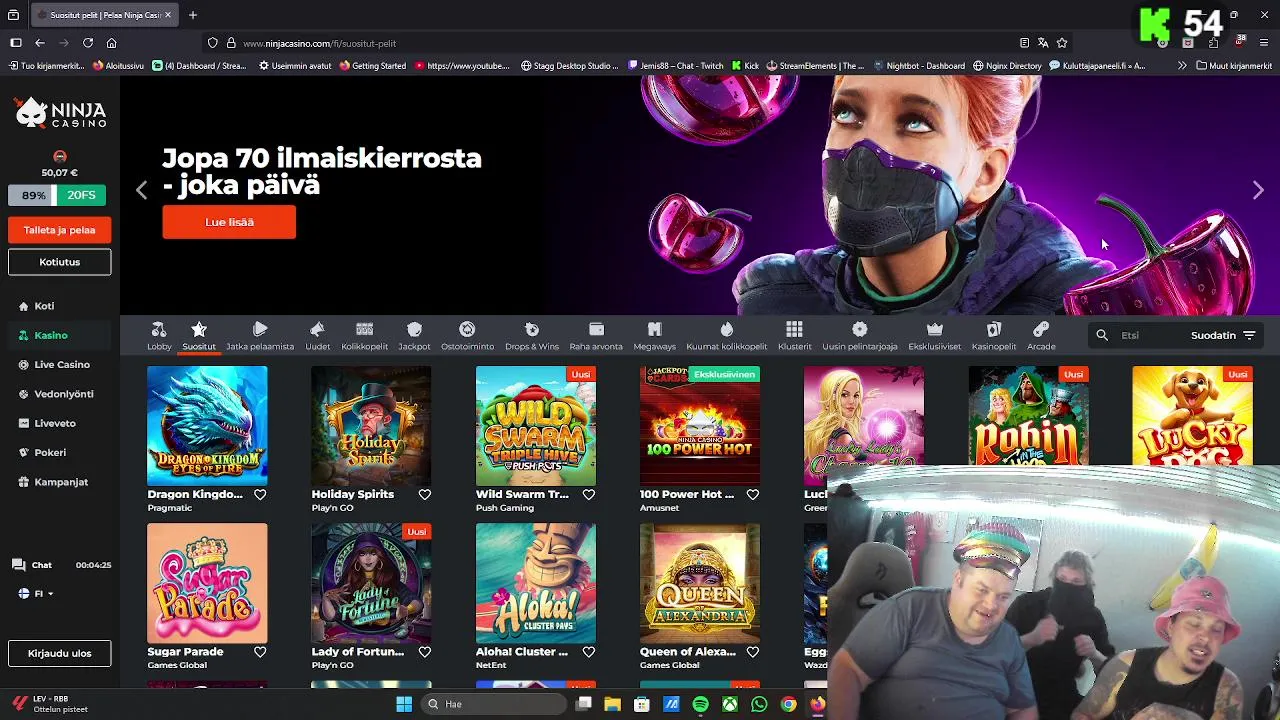The width and height of the screenshot is (1280, 720).
Task: Go back in the browser
Action: [40, 43]
